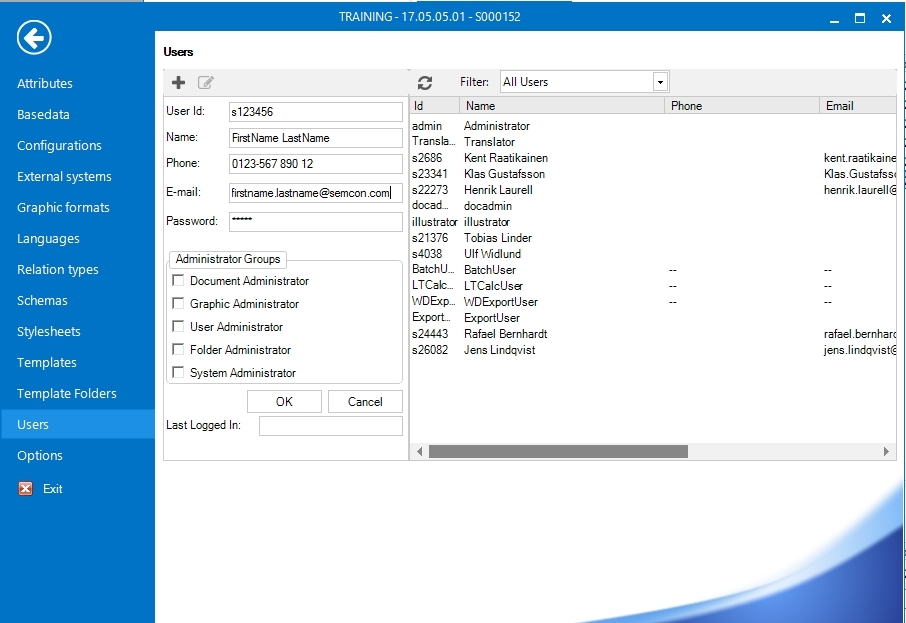Click the E-mail input field
This screenshot has height=623, width=906.
click(315, 193)
